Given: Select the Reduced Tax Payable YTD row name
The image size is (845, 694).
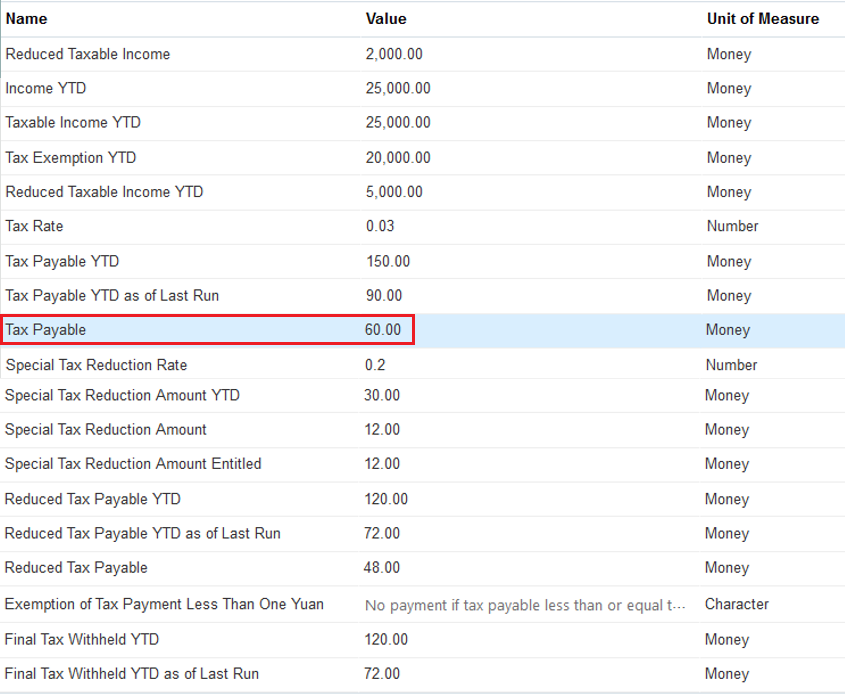Looking at the screenshot, I should [x=93, y=499].
